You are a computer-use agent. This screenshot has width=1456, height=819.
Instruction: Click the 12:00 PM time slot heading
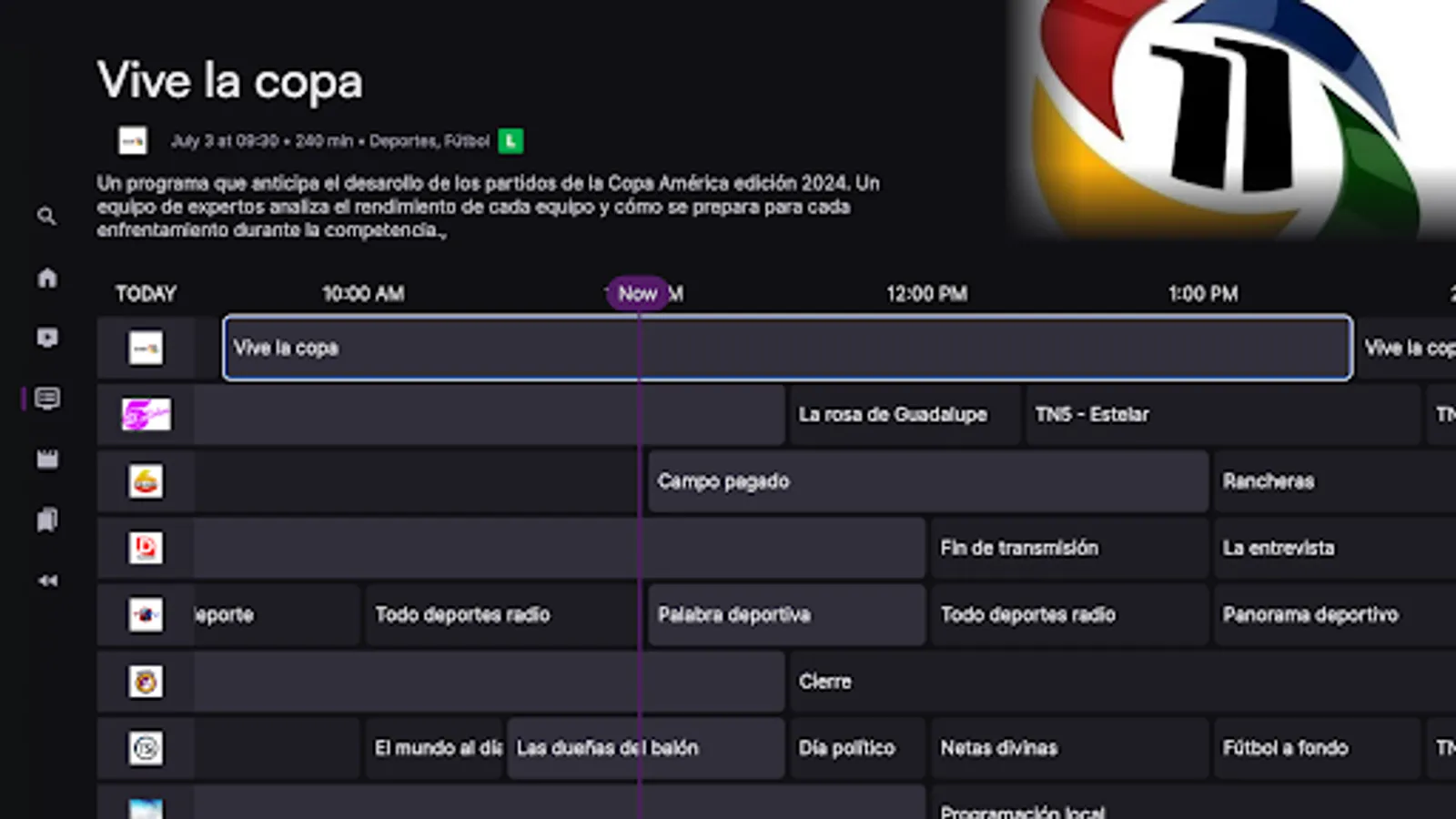tap(927, 294)
